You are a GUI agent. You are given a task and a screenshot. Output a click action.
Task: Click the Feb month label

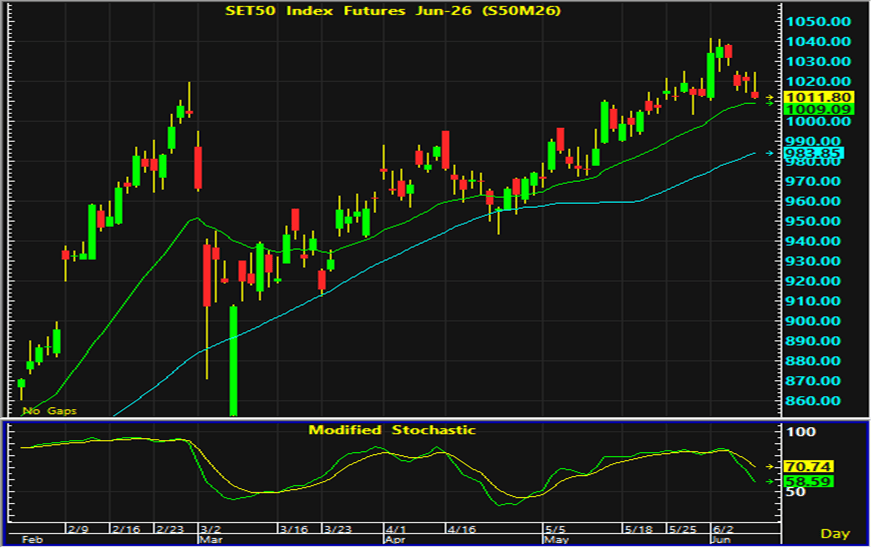click(32, 540)
